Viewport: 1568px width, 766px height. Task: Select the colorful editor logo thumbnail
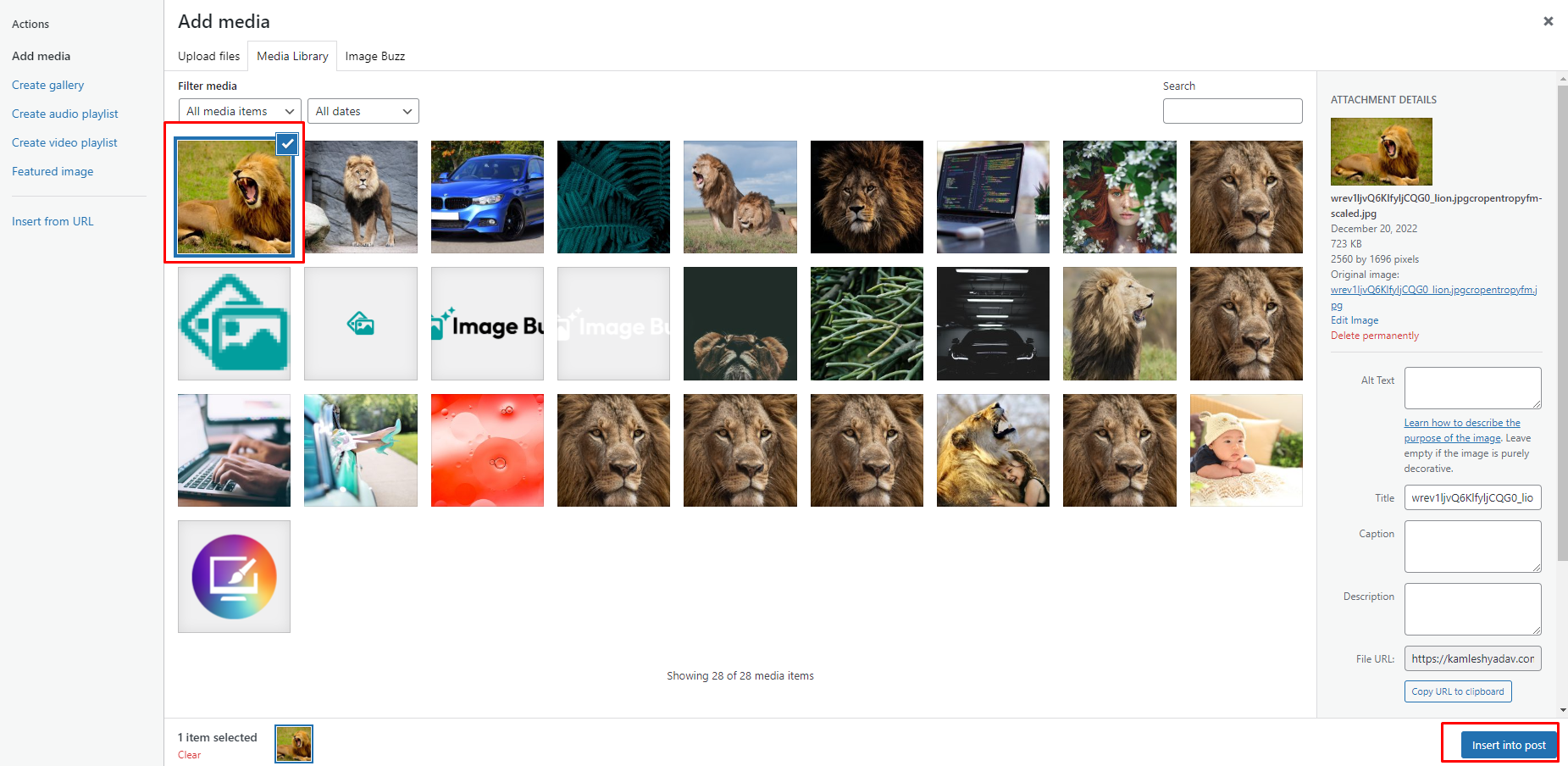234,576
